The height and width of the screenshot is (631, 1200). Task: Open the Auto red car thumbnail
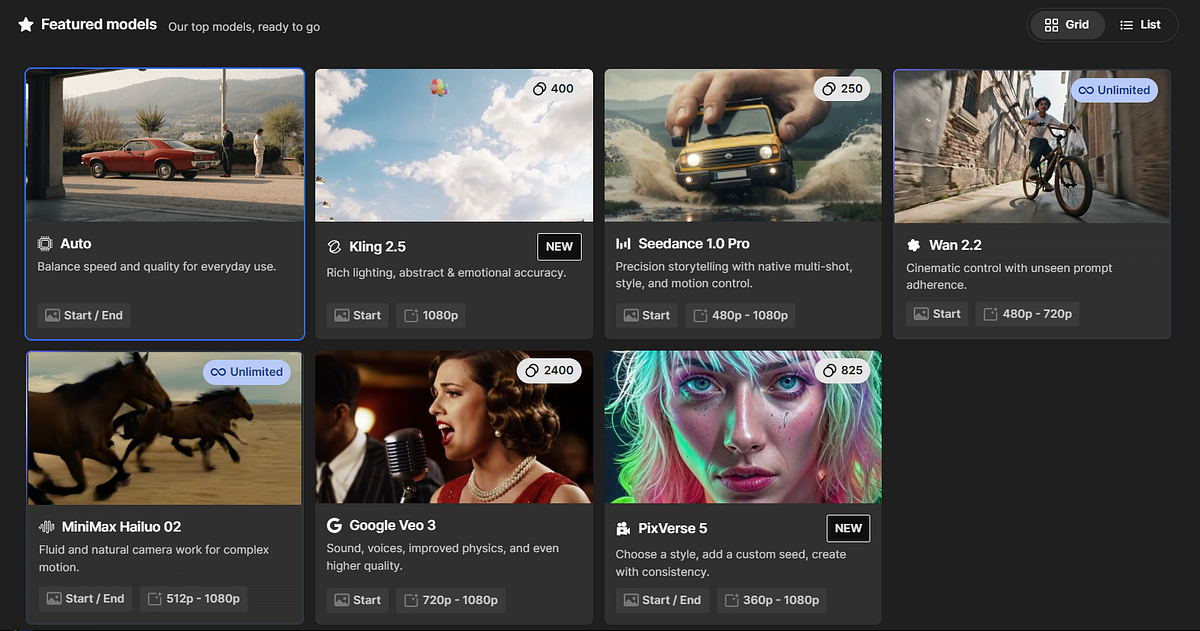(x=165, y=145)
